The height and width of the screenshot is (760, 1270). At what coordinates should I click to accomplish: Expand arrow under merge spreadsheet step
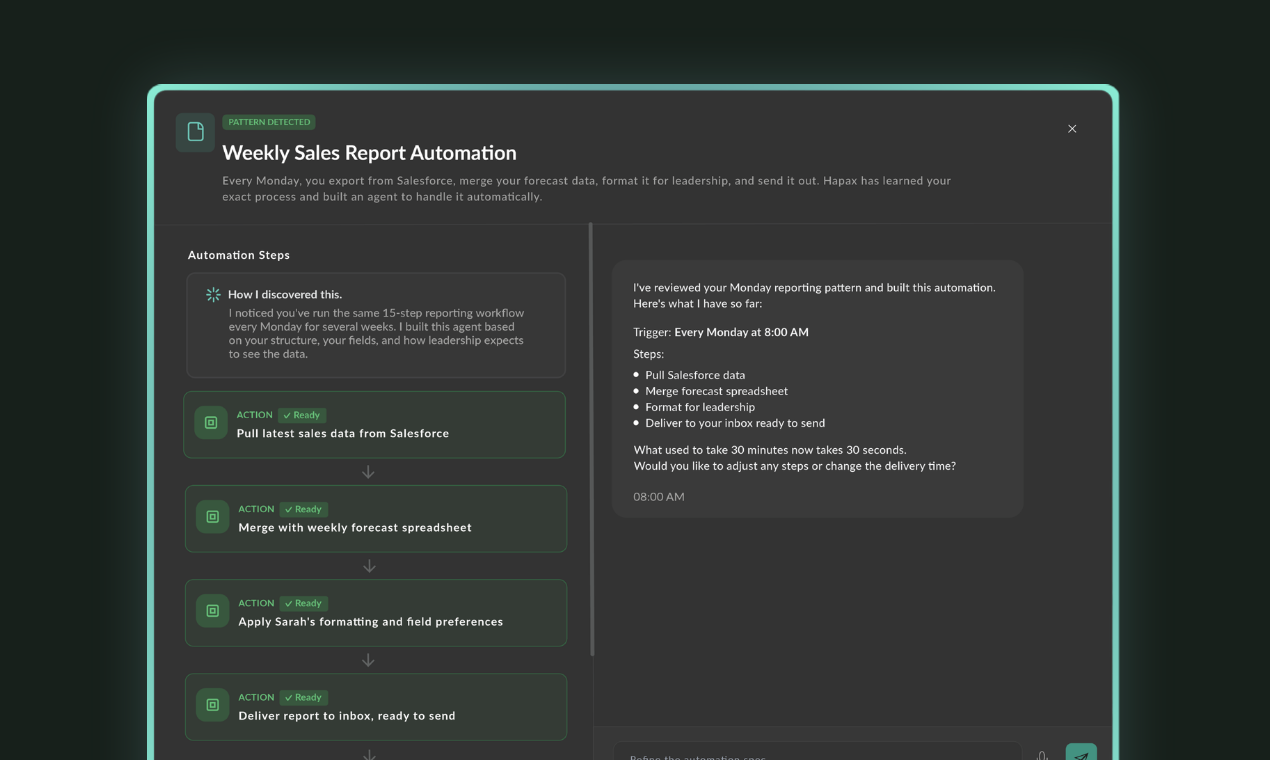pos(368,566)
